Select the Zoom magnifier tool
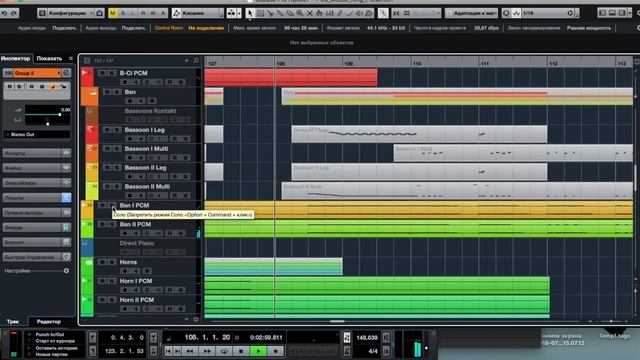The height and width of the screenshot is (360, 640). (x=300, y=13)
